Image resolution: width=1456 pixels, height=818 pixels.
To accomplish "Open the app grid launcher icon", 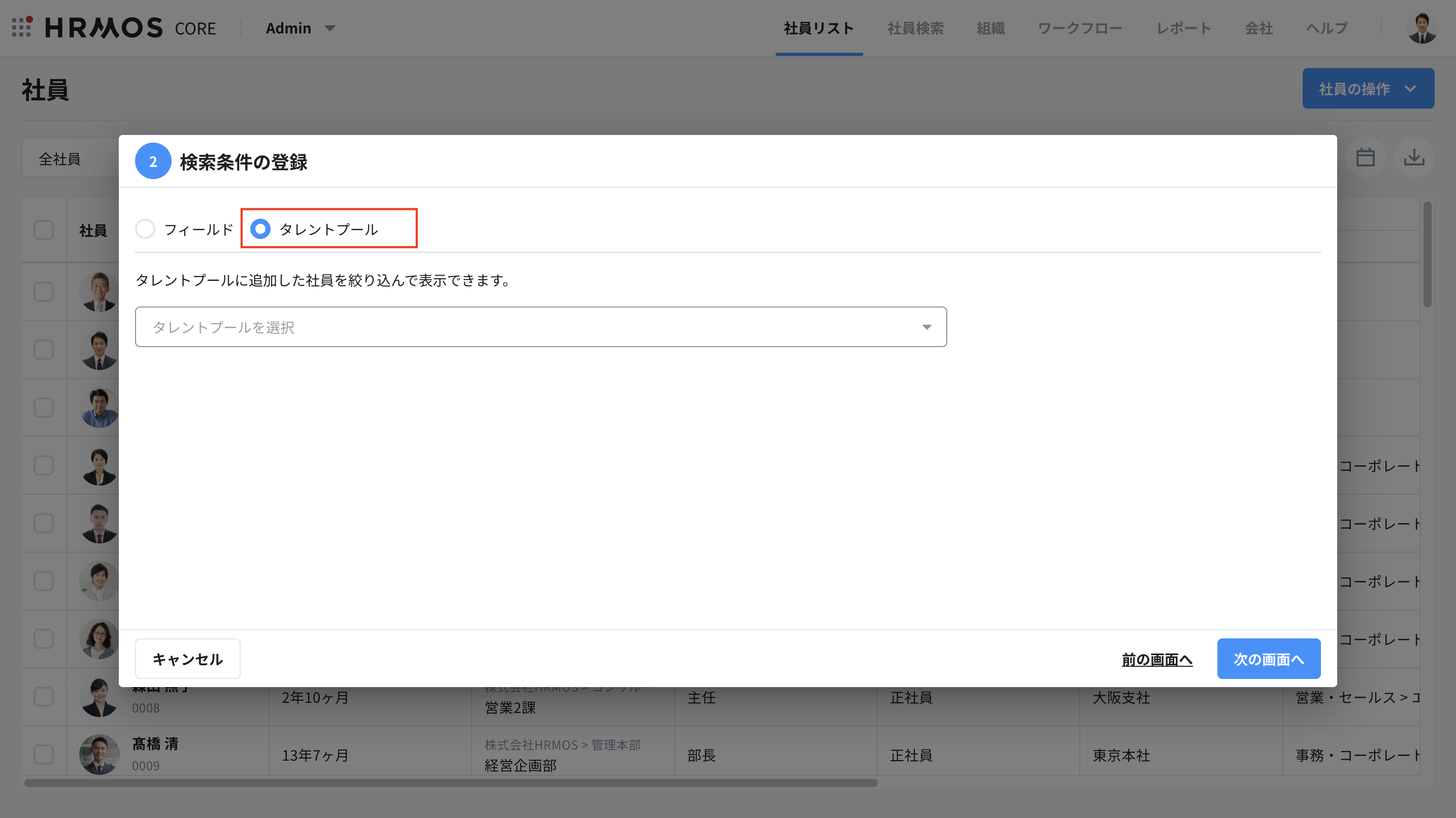I will point(21,27).
